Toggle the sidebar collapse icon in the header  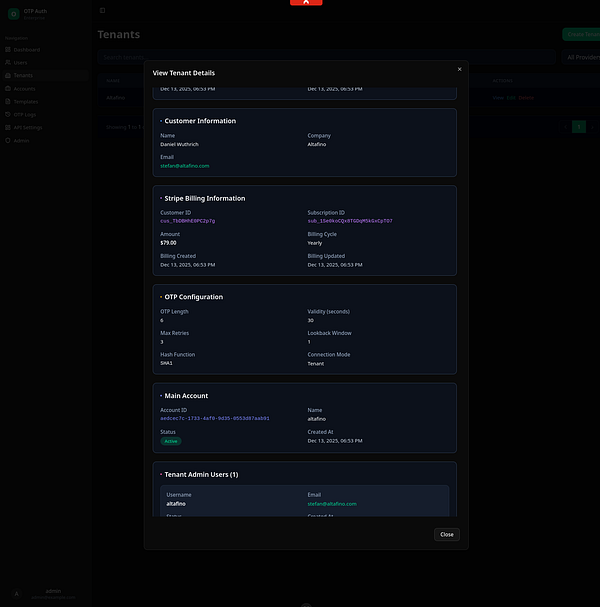coord(102,10)
